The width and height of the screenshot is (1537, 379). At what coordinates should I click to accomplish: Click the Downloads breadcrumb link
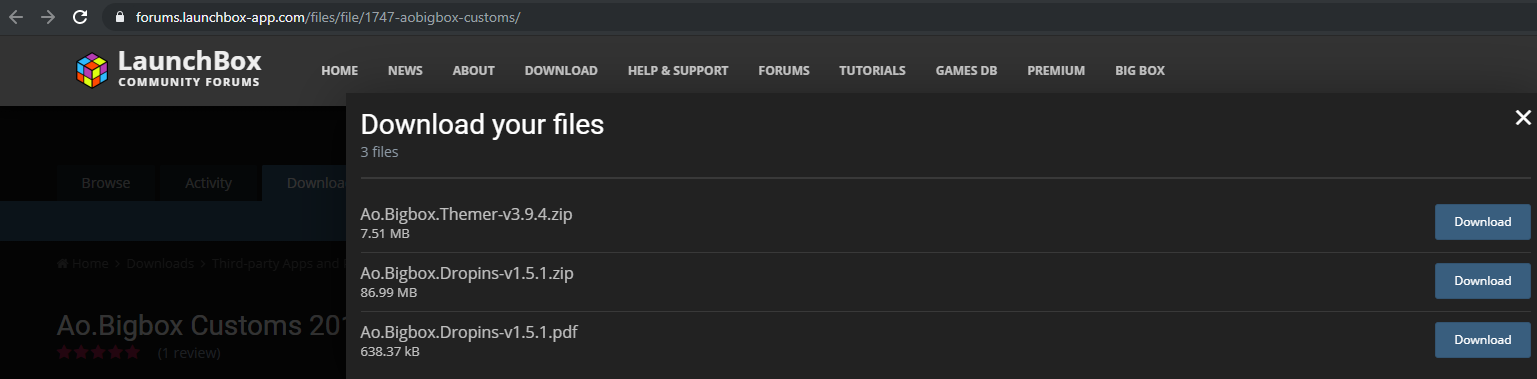[160, 263]
